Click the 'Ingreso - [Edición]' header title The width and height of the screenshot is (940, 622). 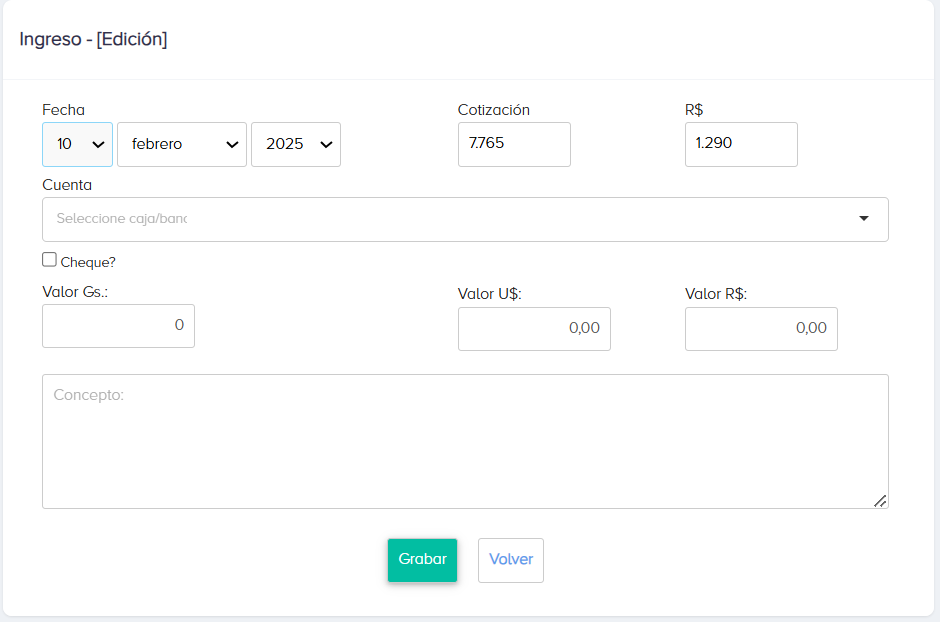coord(93,40)
